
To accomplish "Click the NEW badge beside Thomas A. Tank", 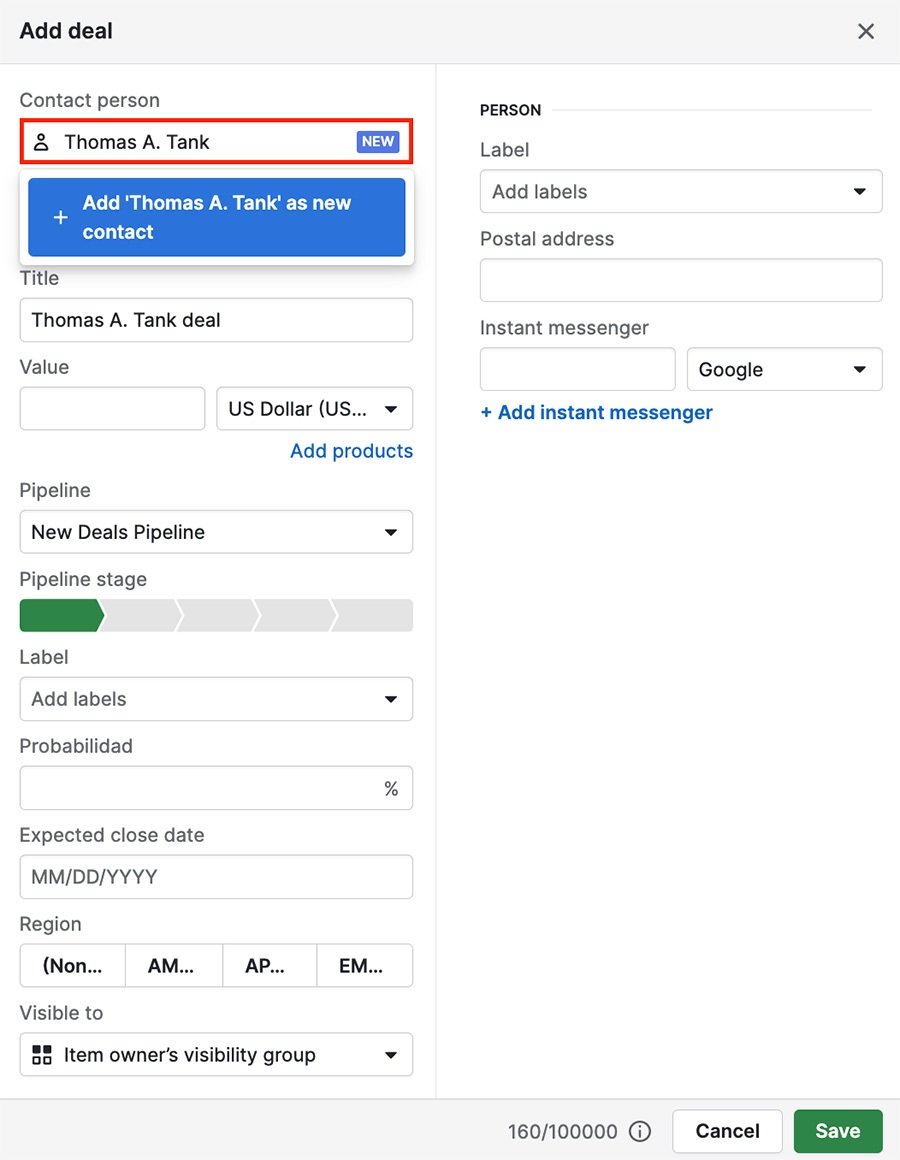I will pos(377,141).
